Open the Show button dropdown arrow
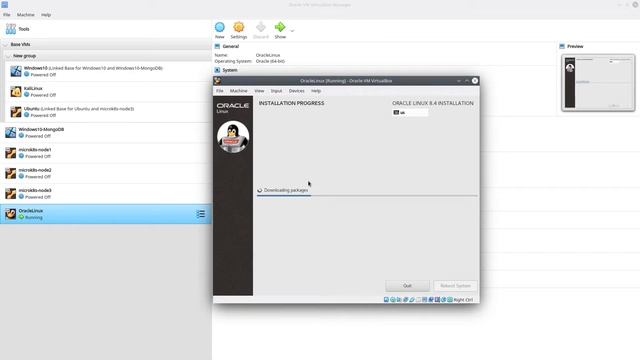Viewport: 640px width, 360px height. click(x=292, y=31)
